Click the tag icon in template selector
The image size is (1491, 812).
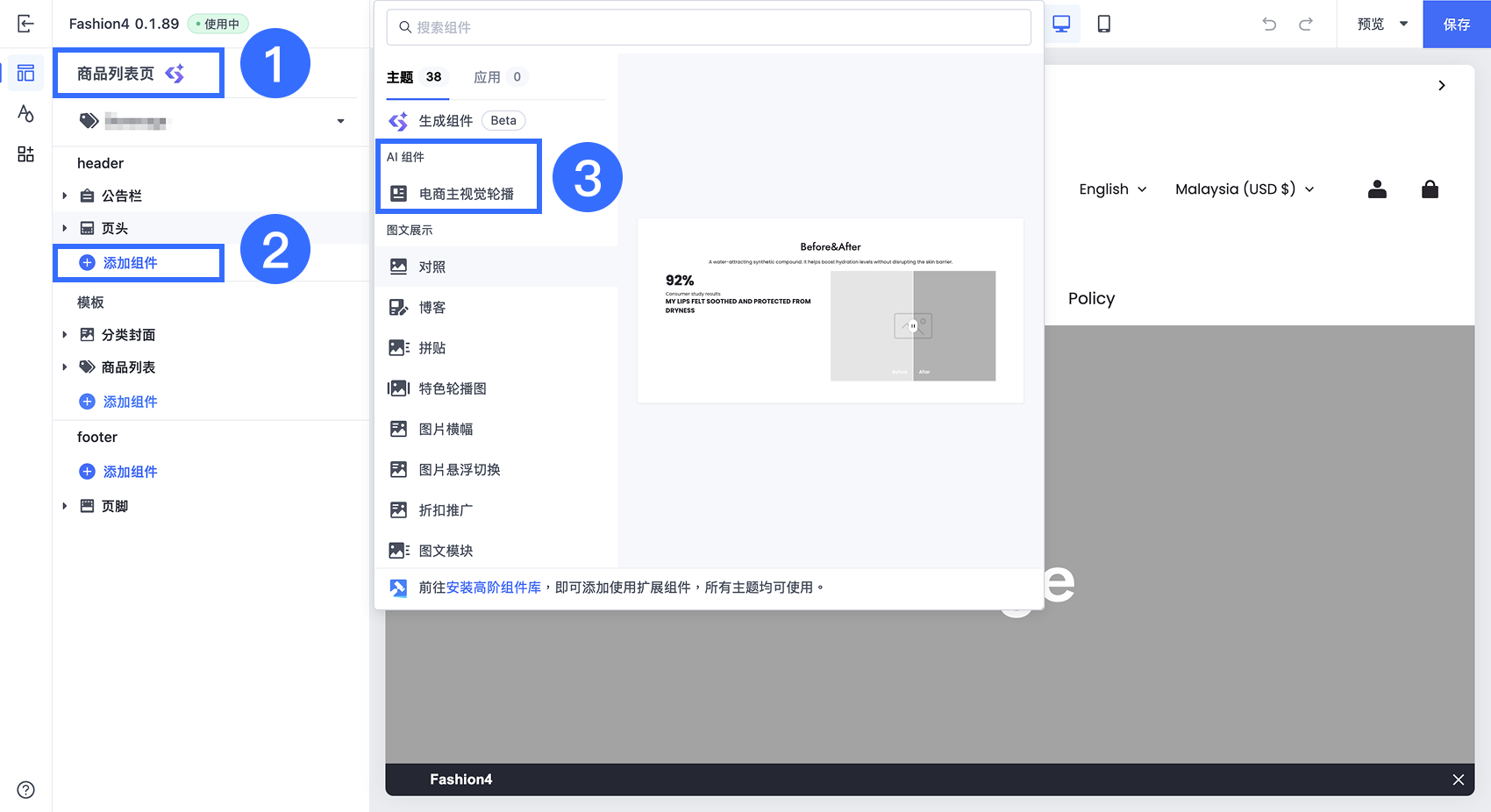coord(89,121)
